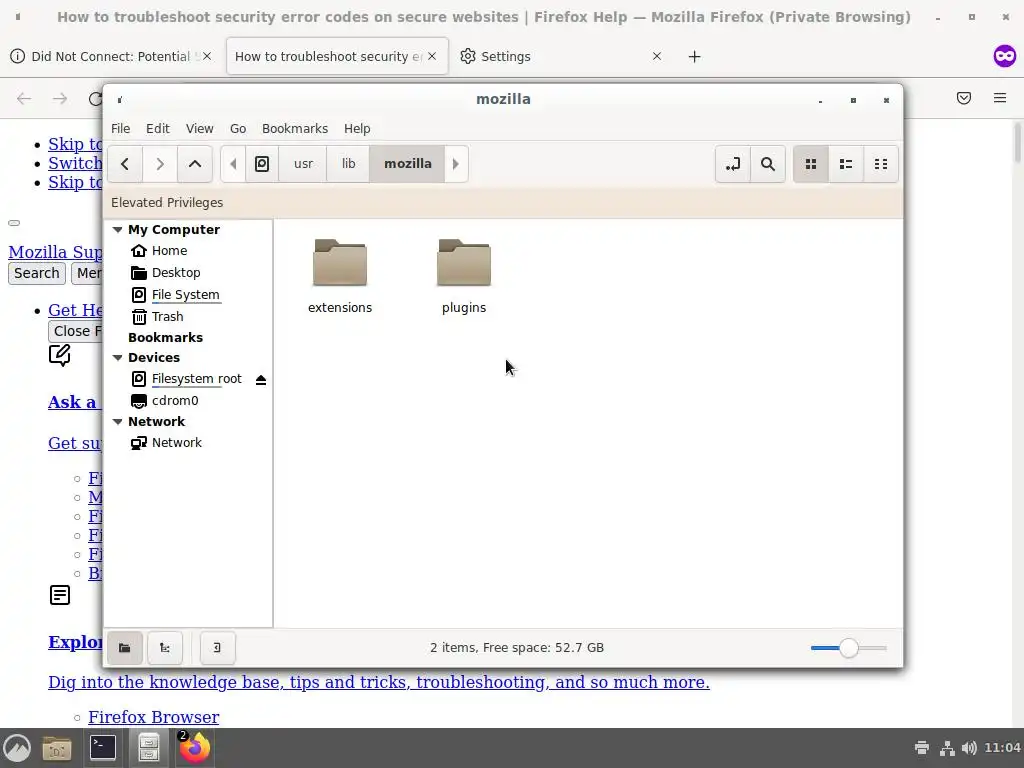Screen dimensions: 1024x768
Task: Show tree view in sidebar
Action: pyautogui.click(x=165, y=648)
